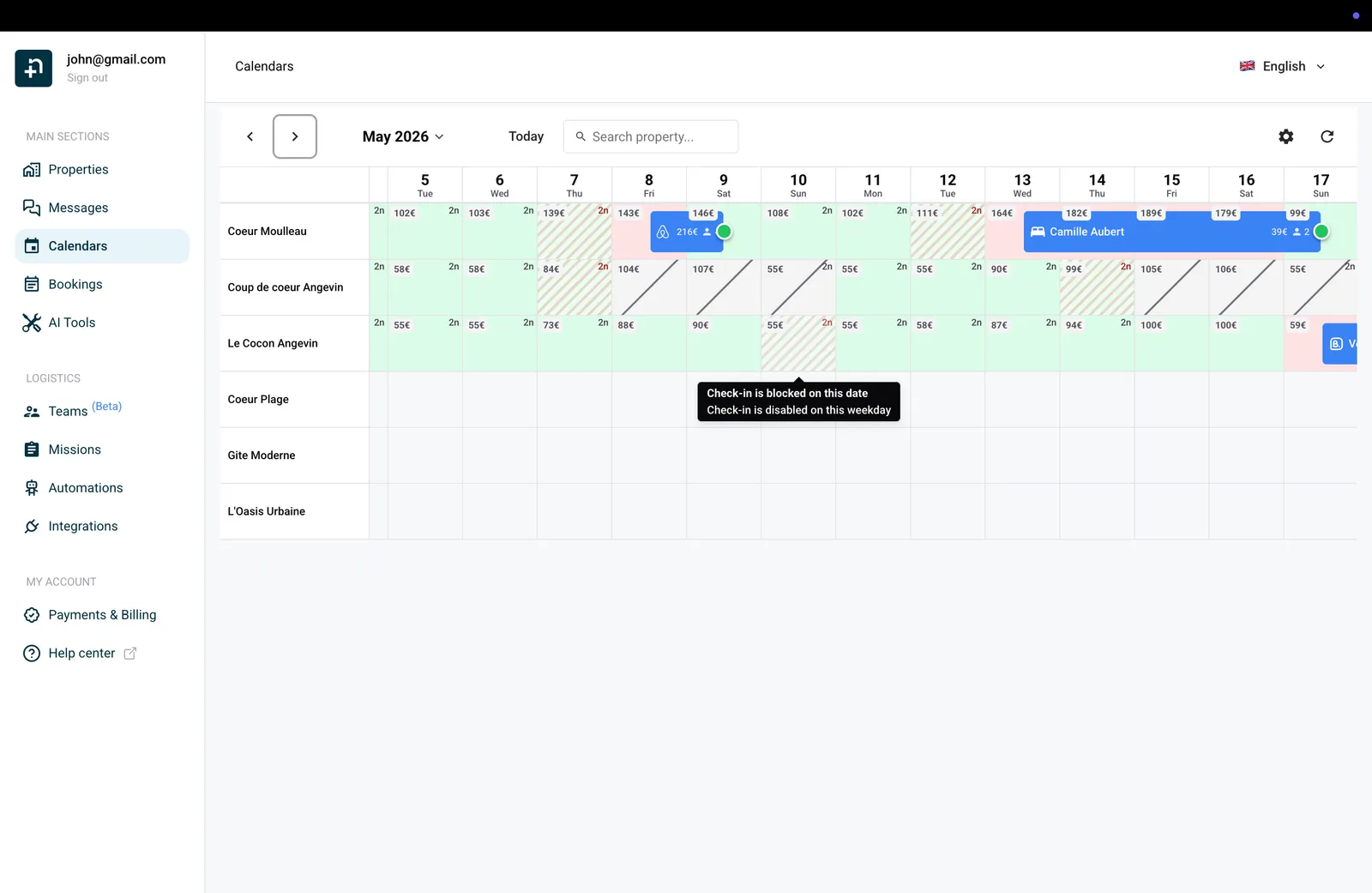Screen dimensions: 1372x893
Task: Open the Bookings page
Action: [102, 284]
